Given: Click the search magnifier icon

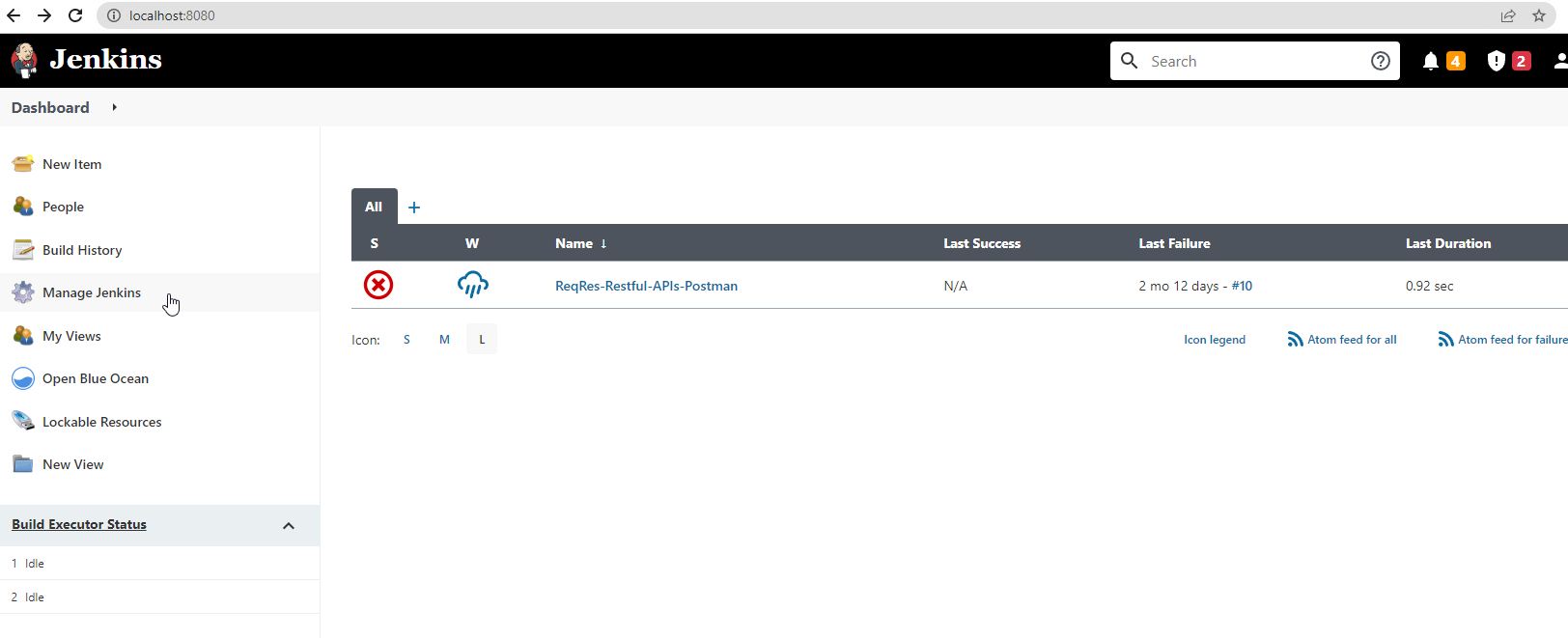Looking at the screenshot, I should point(1129,61).
